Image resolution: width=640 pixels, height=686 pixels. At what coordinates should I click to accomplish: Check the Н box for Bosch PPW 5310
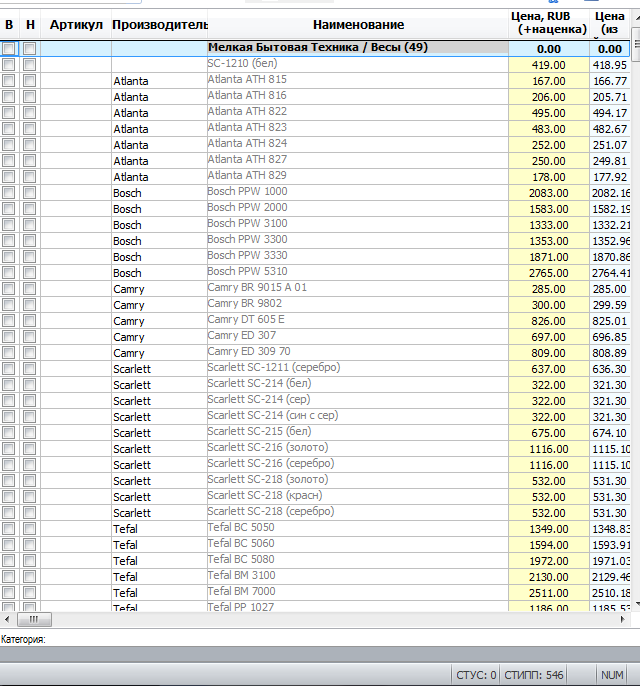pos(29,273)
